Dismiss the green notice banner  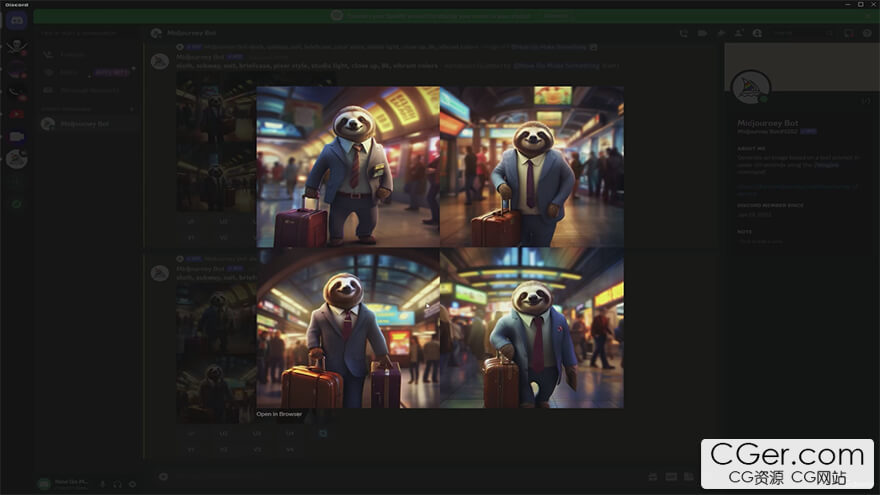870,16
